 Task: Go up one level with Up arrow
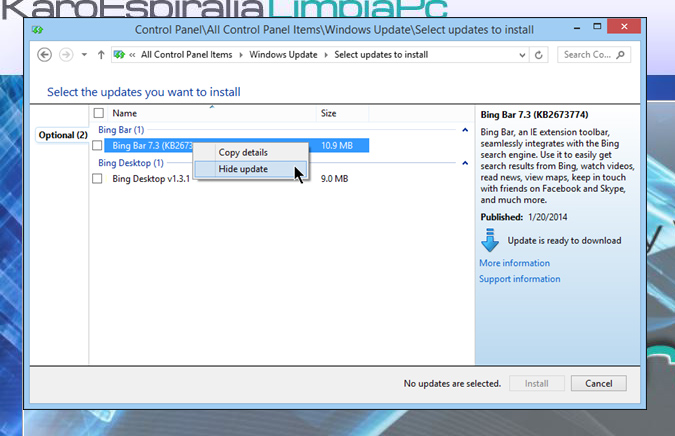(101, 55)
